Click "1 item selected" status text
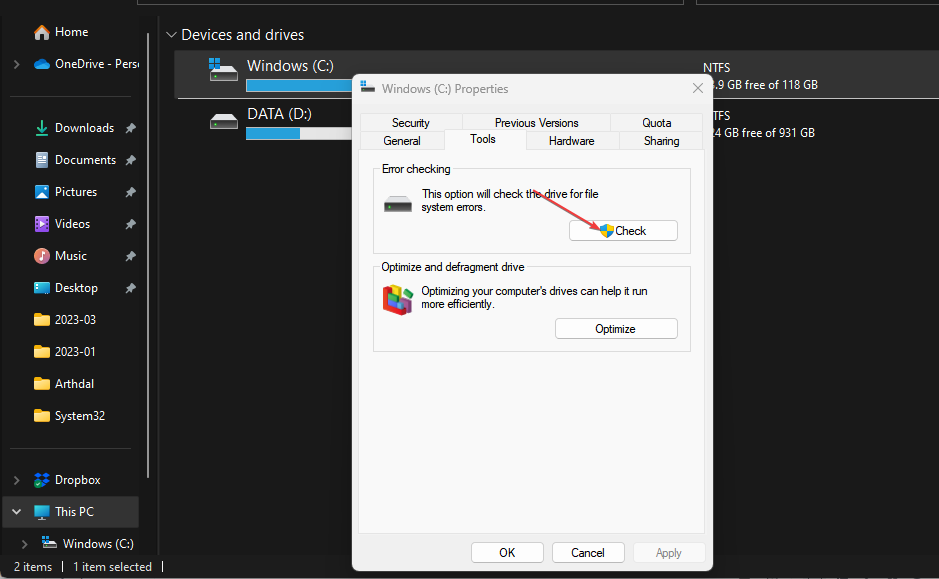The height and width of the screenshot is (579, 939). click(x=113, y=566)
